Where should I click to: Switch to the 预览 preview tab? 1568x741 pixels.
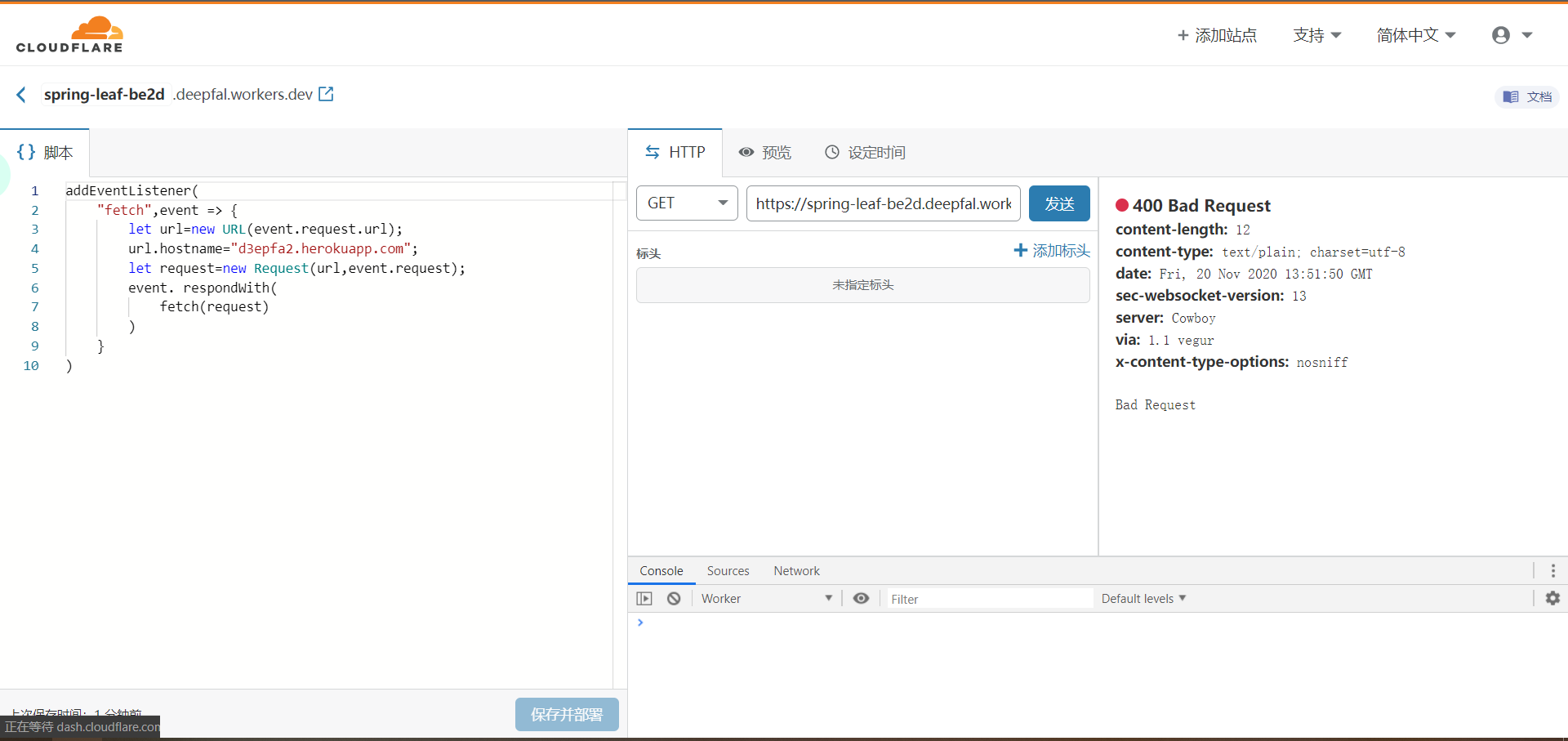pos(765,153)
